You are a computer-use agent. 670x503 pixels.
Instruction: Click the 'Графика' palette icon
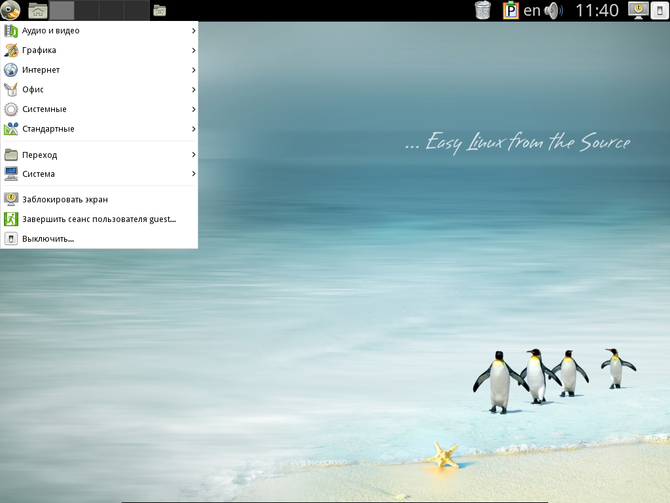point(11,50)
